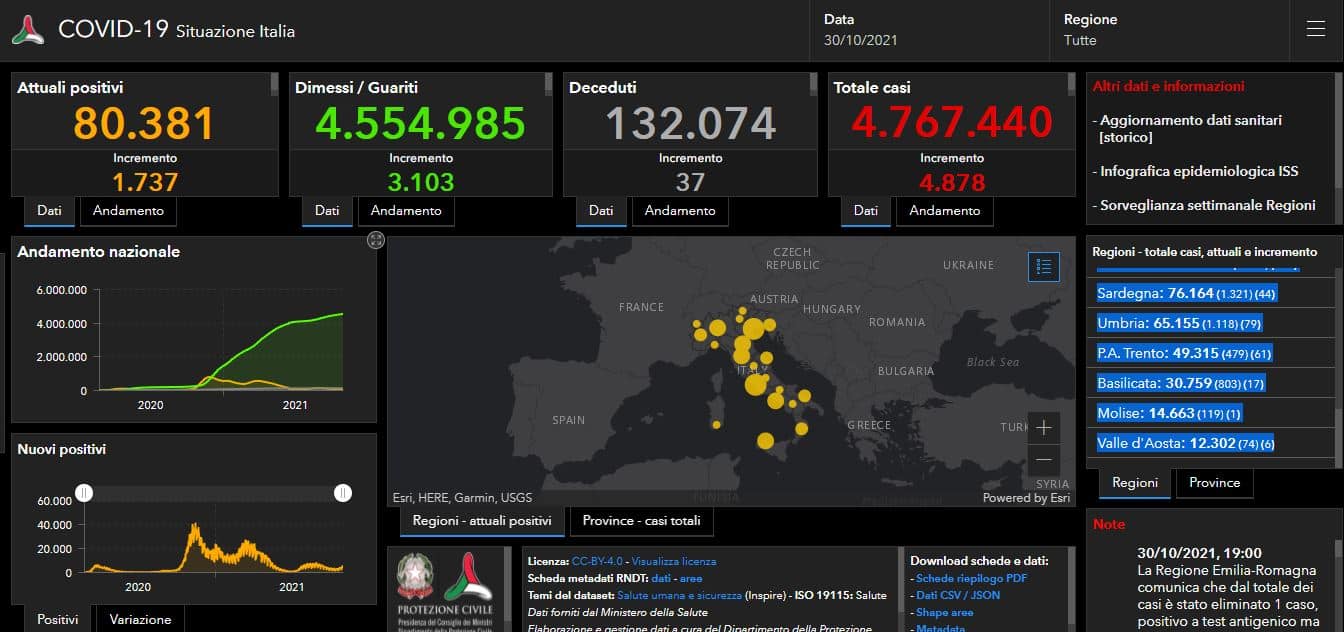Click left handle of Nuovi positivi time slider

pyautogui.click(x=85, y=492)
